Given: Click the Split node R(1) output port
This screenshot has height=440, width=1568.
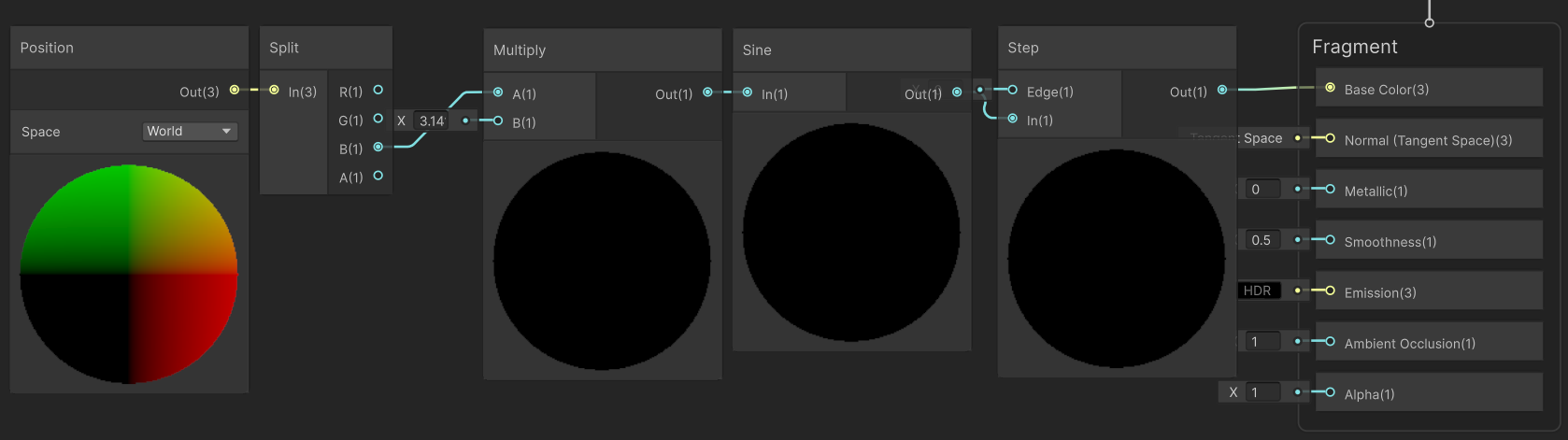Looking at the screenshot, I should 378,90.
